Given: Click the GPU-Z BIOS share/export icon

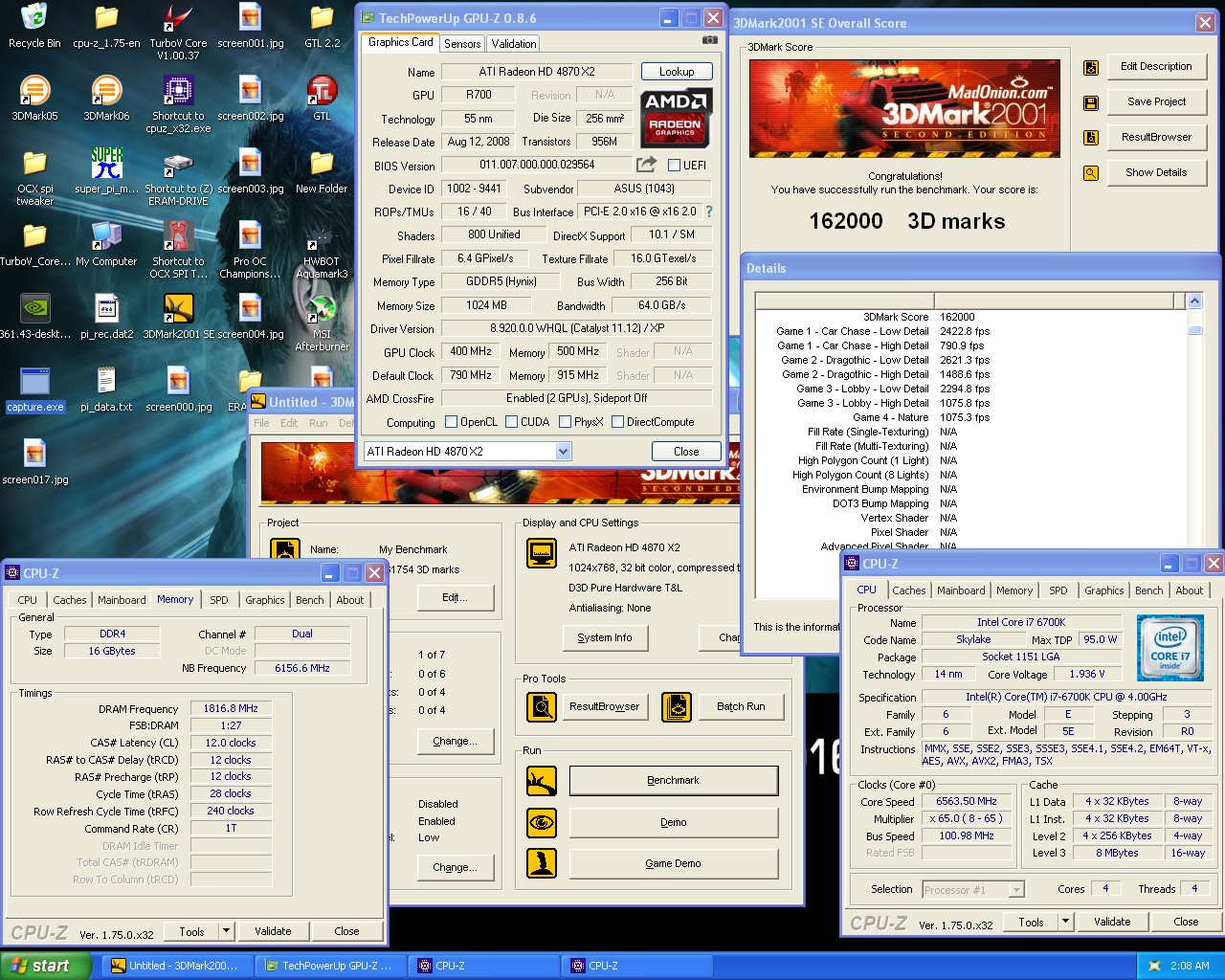Looking at the screenshot, I should point(646,165).
